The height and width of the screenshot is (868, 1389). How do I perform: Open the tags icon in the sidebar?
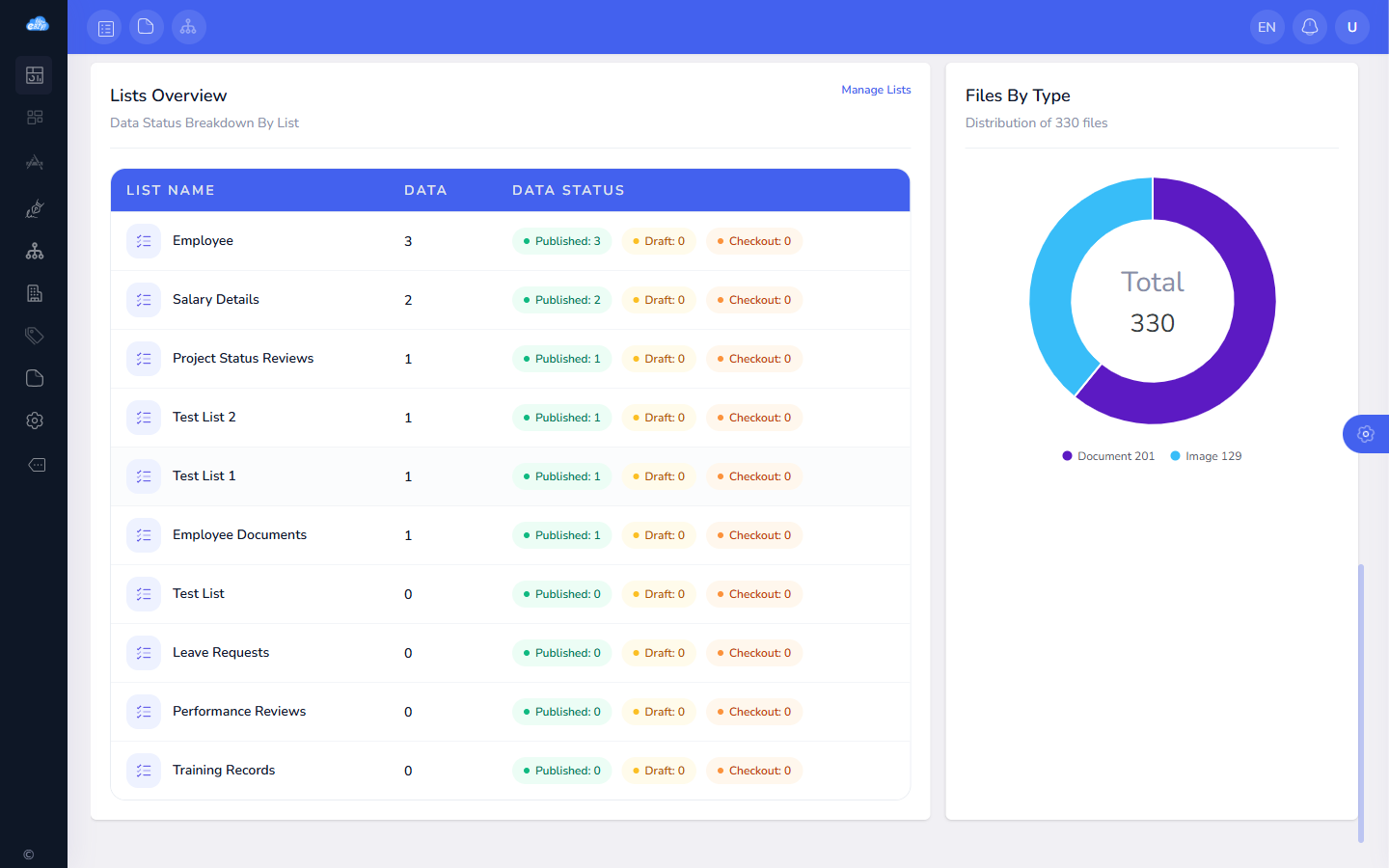[x=35, y=336]
